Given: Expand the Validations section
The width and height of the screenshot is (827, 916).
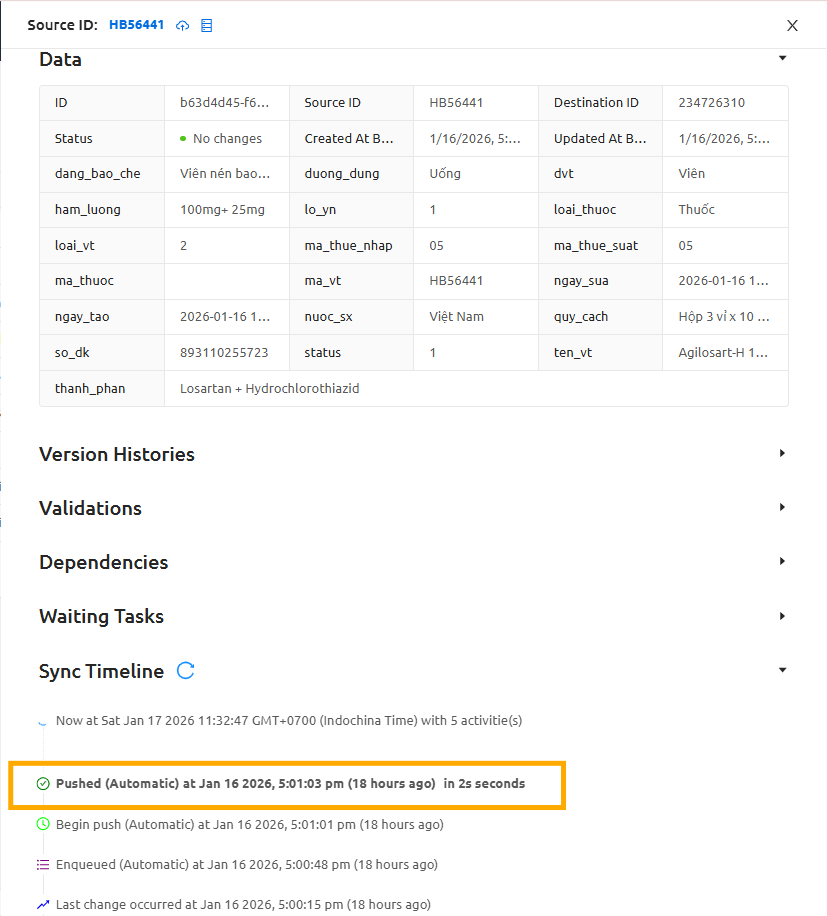Looking at the screenshot, I should (783, 508).
